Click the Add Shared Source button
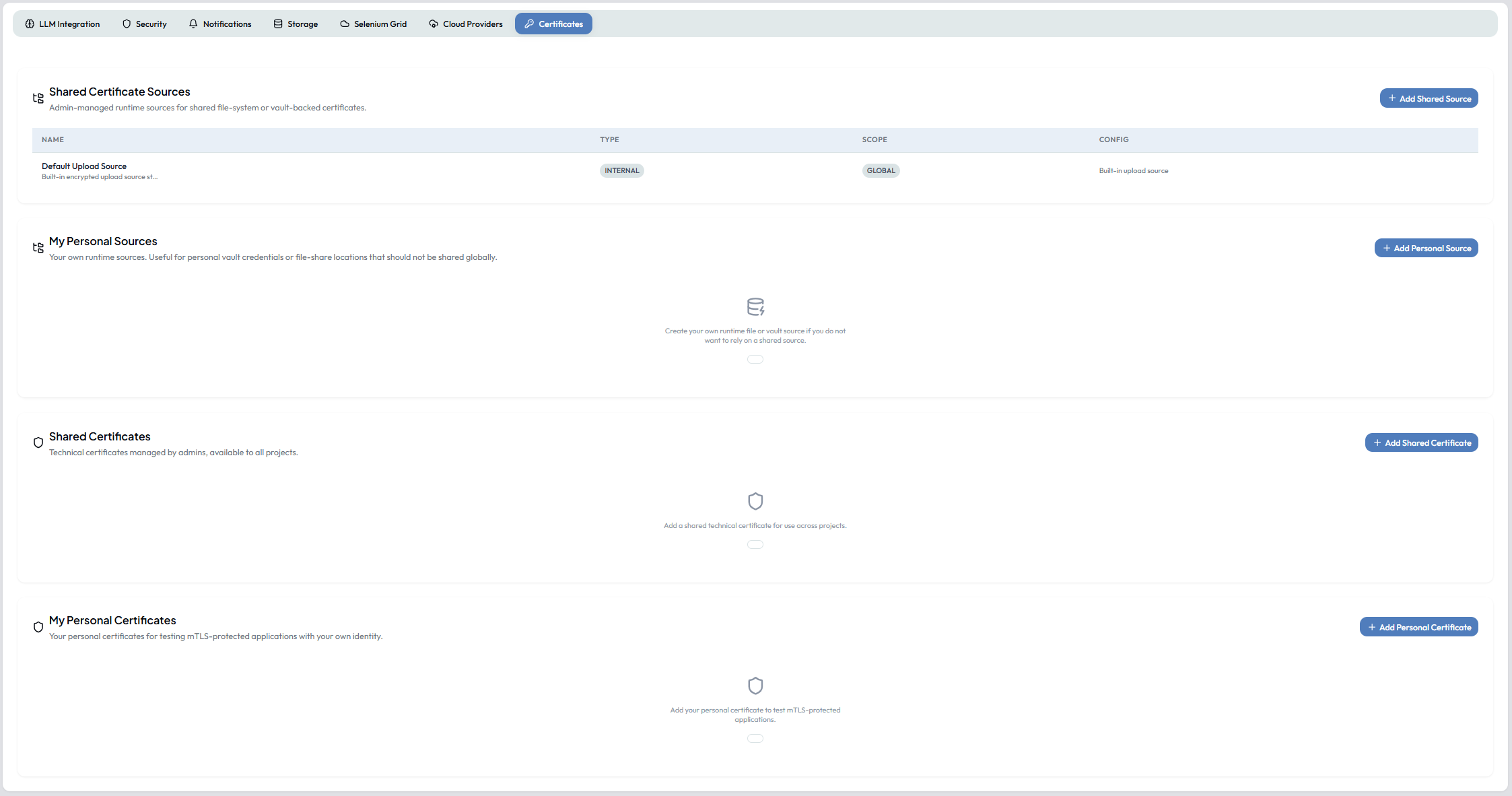 pos(1429,98)
